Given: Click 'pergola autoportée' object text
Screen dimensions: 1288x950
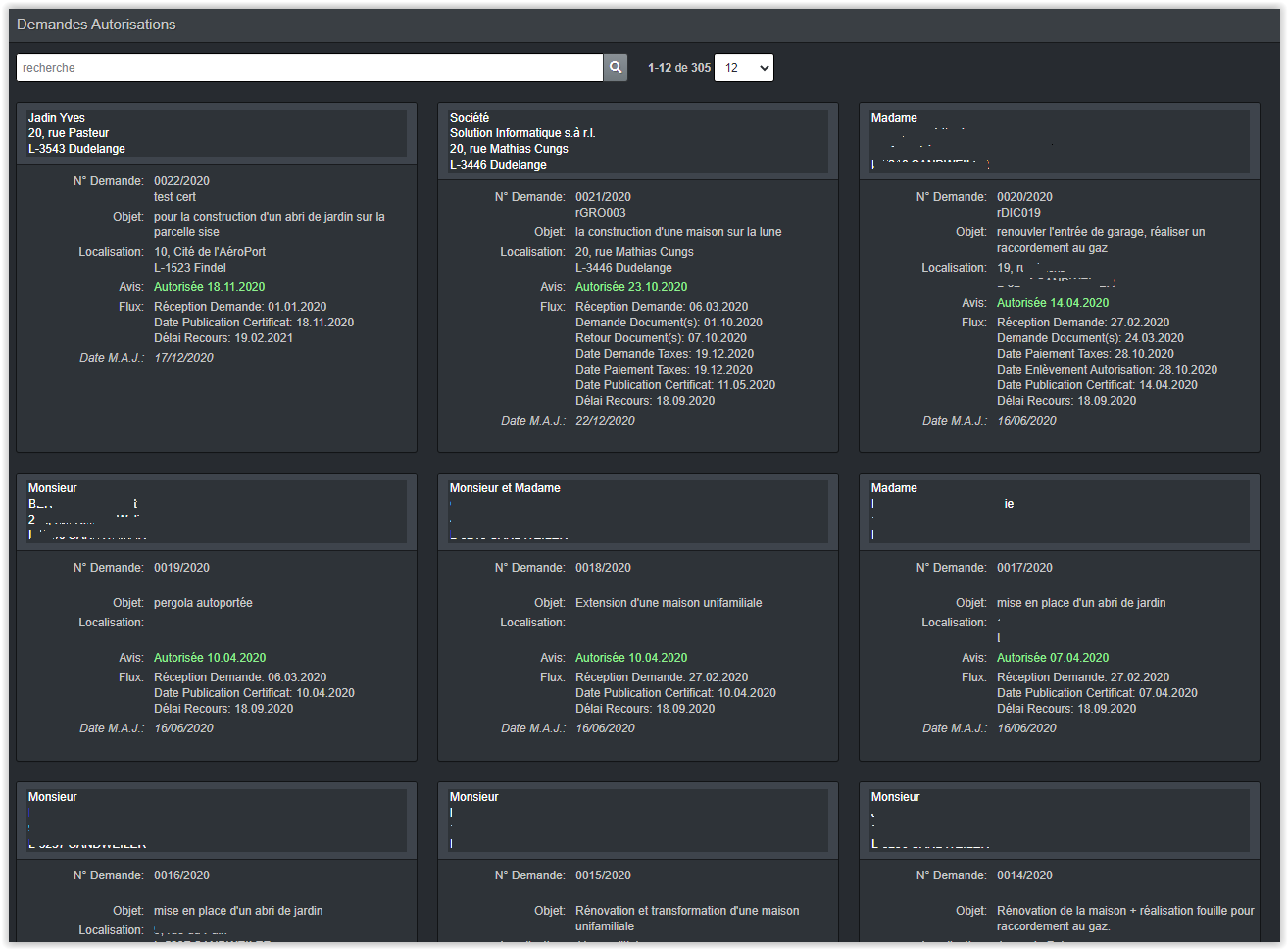Looking at the screenshot, I should tap(203, 603).
